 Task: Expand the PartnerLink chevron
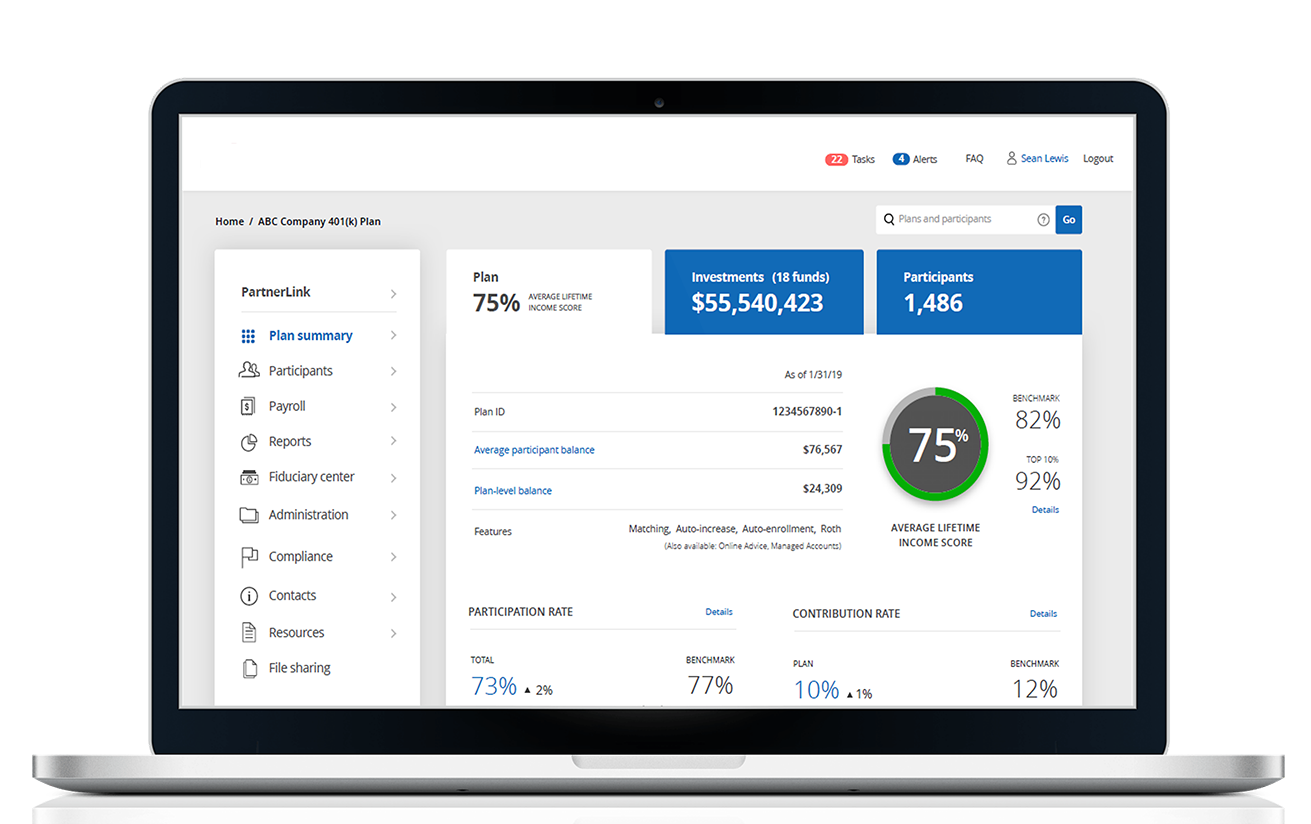pyautogui.click(x=393, y=294)
